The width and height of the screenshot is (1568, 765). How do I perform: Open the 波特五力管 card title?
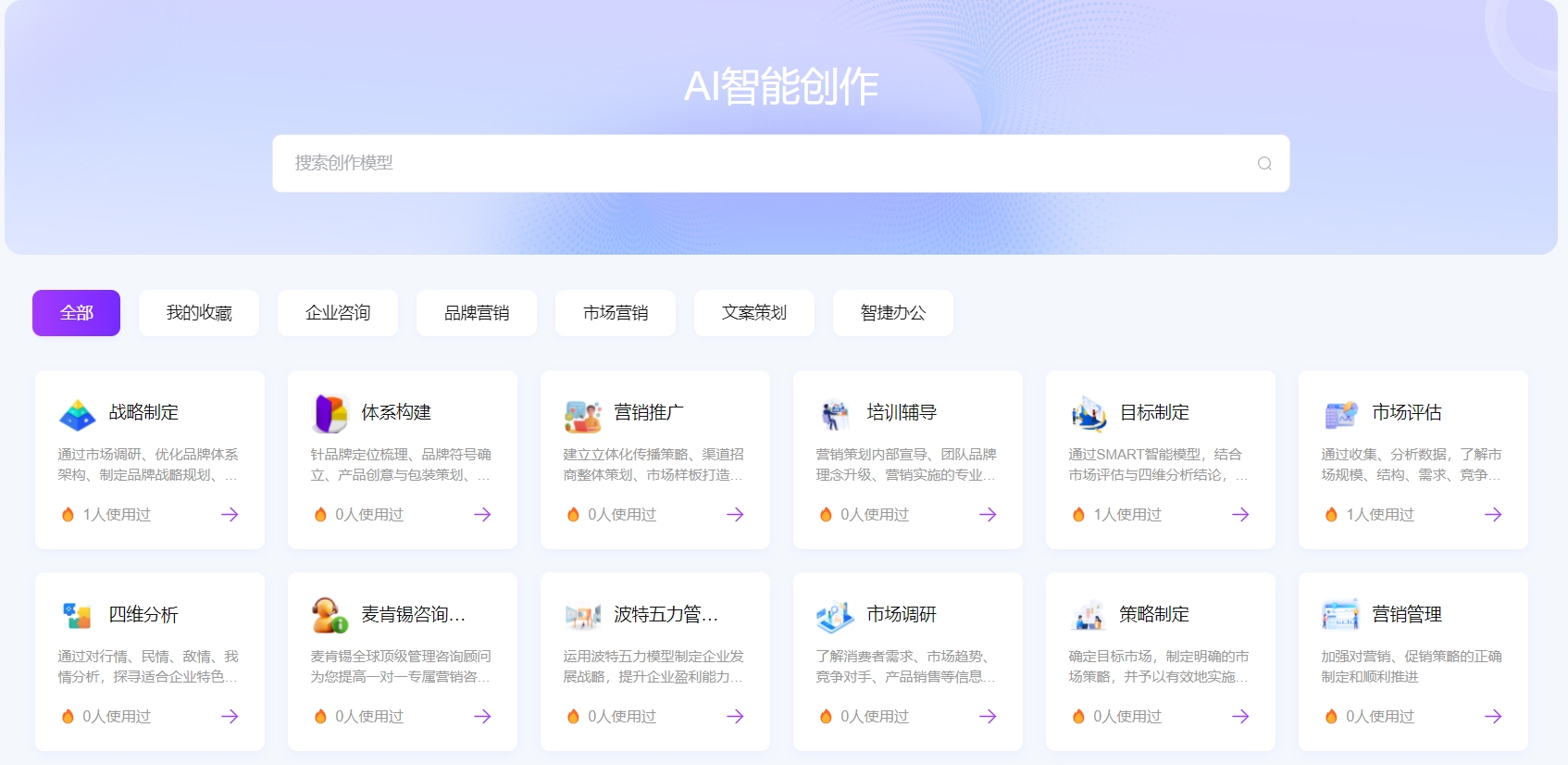click(666, 614)
